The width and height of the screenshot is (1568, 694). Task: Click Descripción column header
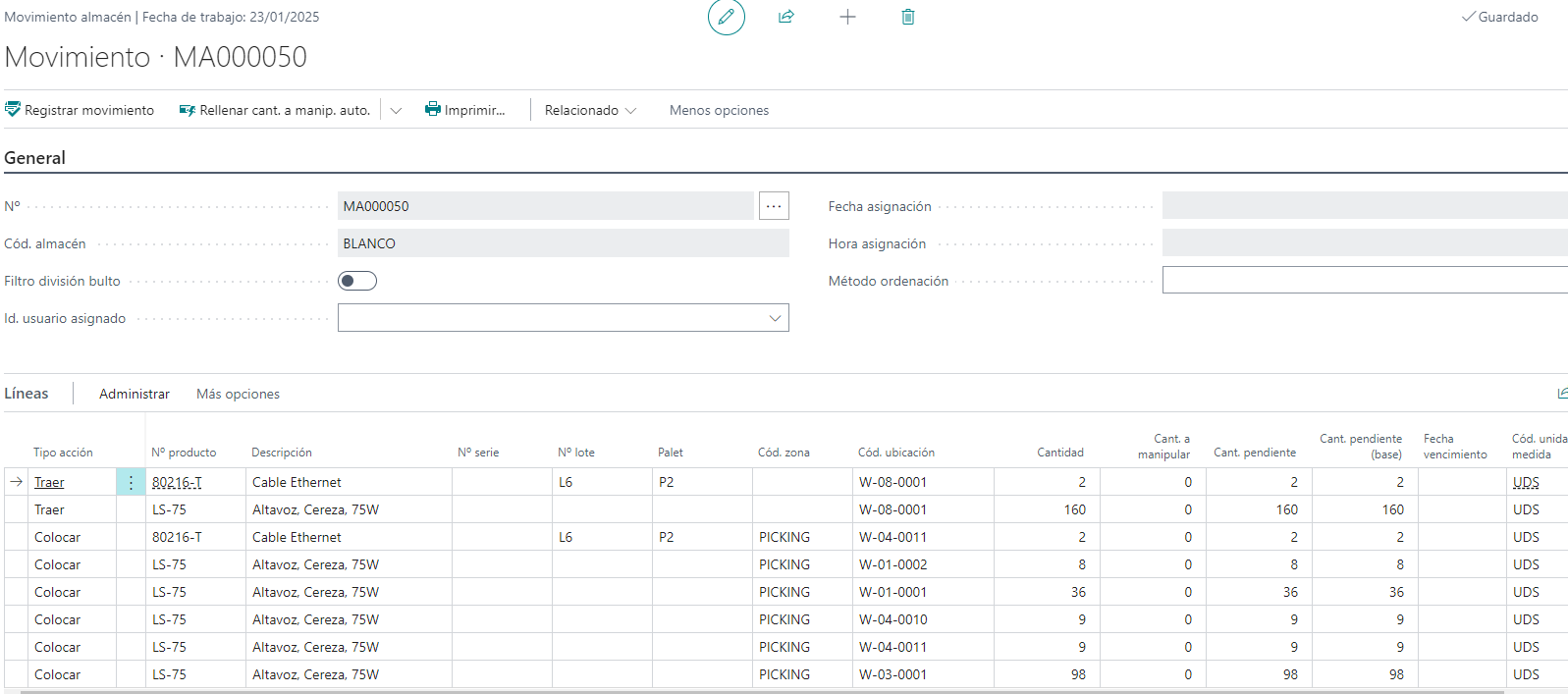pos(282,453)
